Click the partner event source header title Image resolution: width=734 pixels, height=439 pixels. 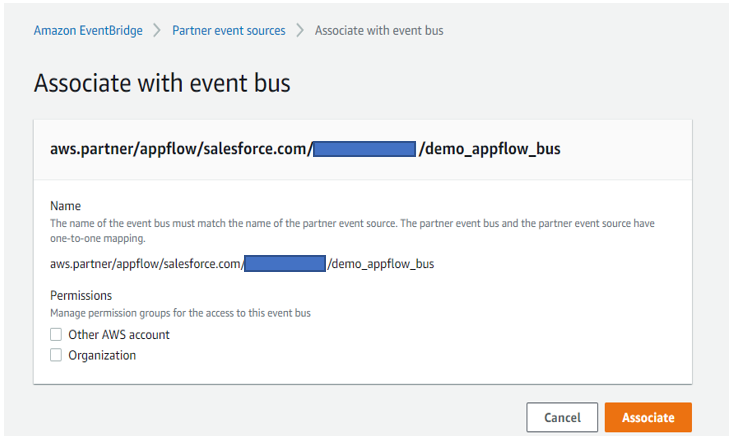pyautogui.click(x=305, y=149)
